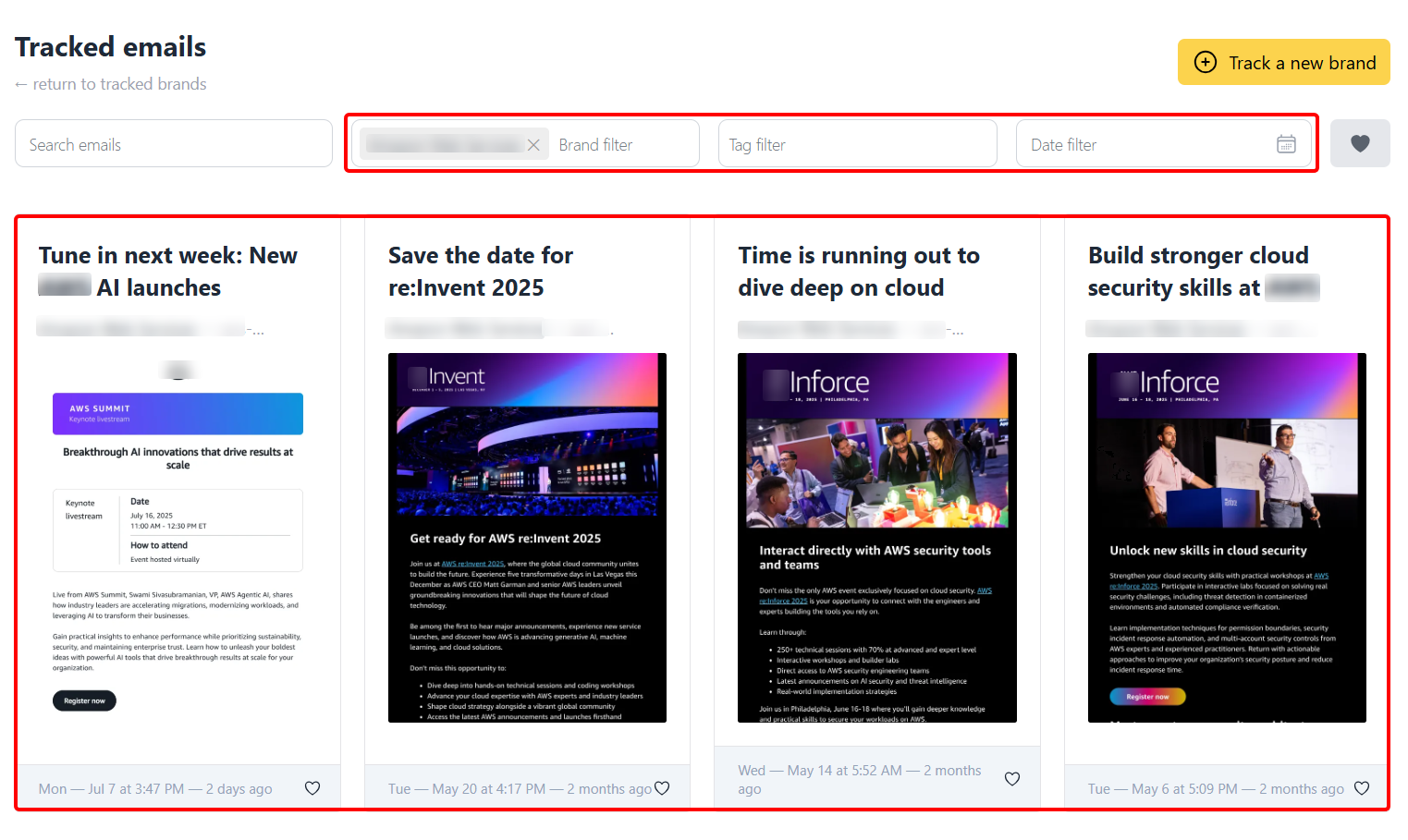This screenshot has width=1408, height=840.
Task: Click the AWS Summit keynote email preview
Action: (x=178, y=538)
